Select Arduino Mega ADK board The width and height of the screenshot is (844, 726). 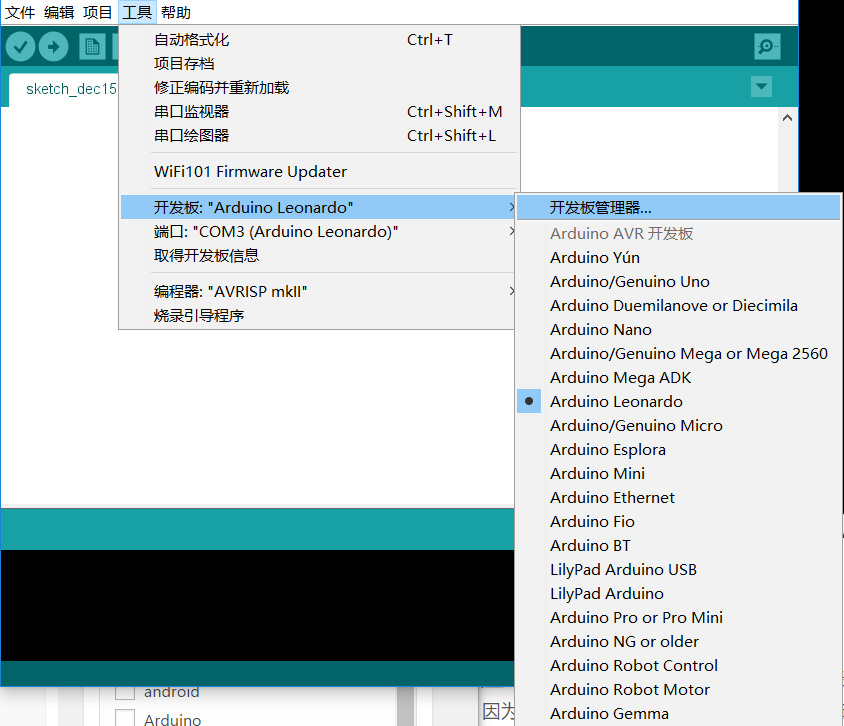click(x=678, y=378)
